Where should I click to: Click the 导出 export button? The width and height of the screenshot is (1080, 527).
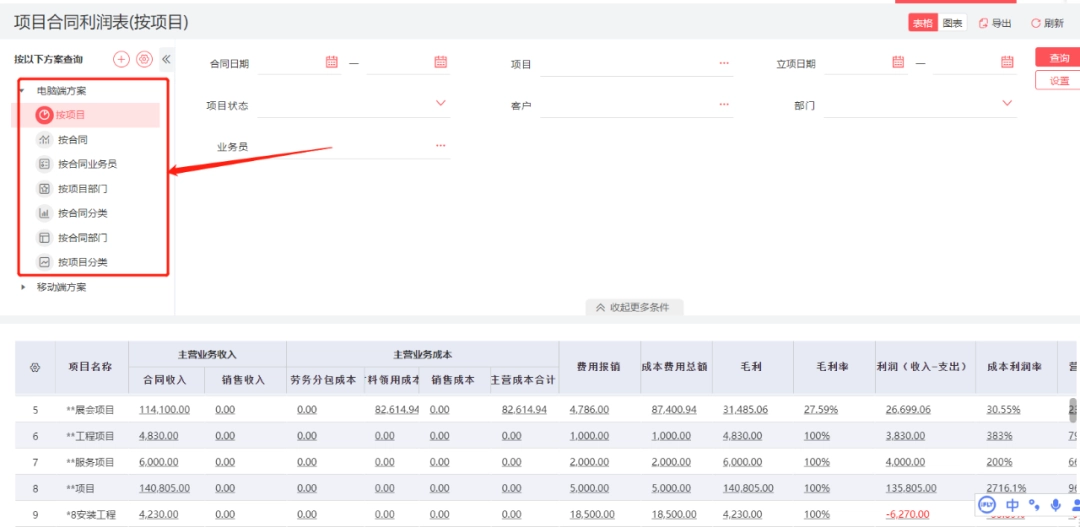995,23
